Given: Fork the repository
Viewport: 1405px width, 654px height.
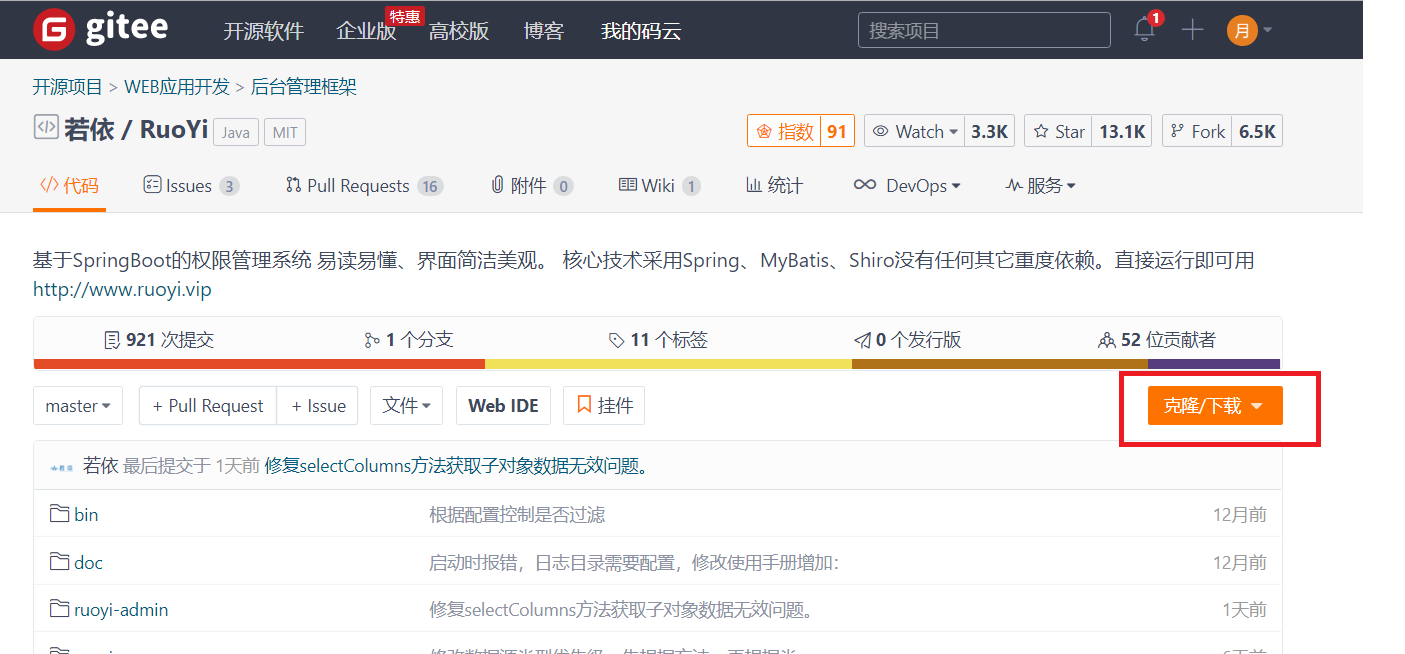Looking at the screenshot, I should click(x=1196, y=131).
